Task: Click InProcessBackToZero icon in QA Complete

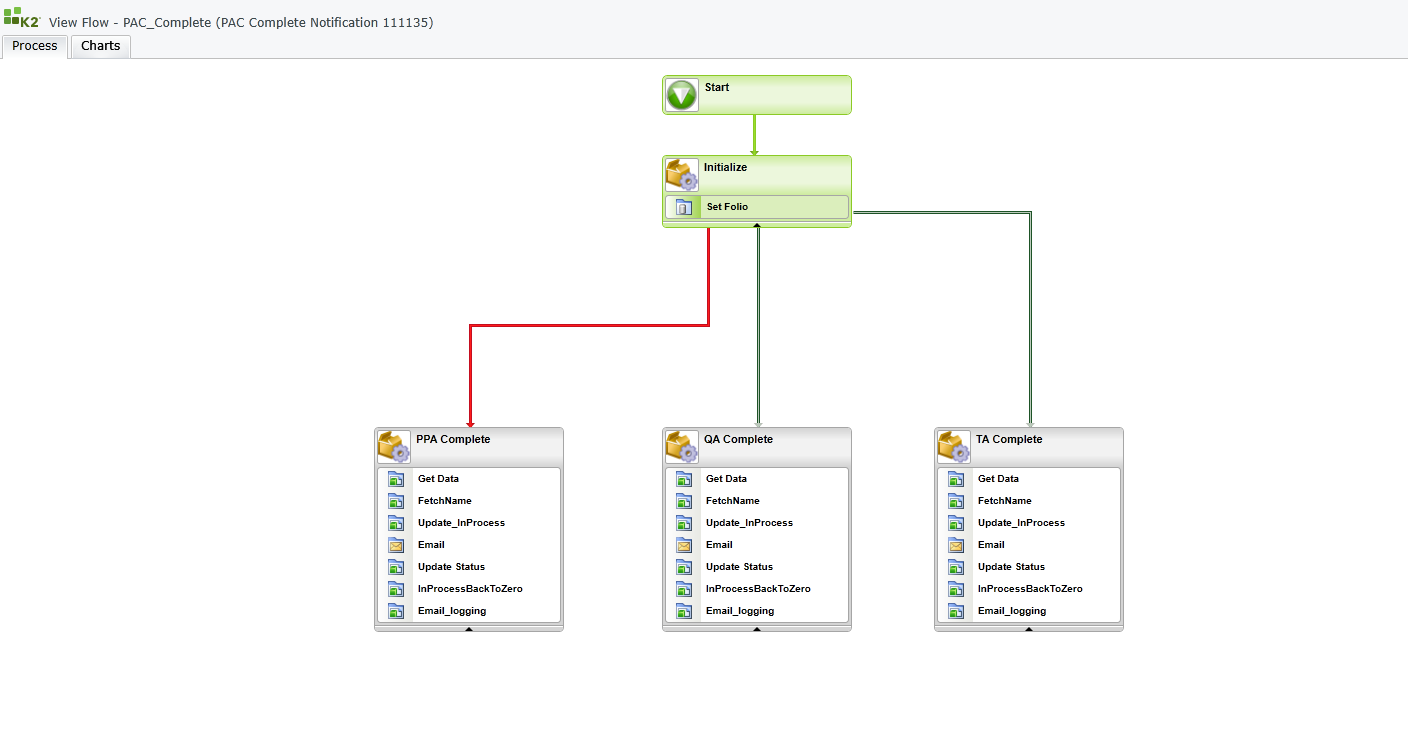Action: [684, 589]
